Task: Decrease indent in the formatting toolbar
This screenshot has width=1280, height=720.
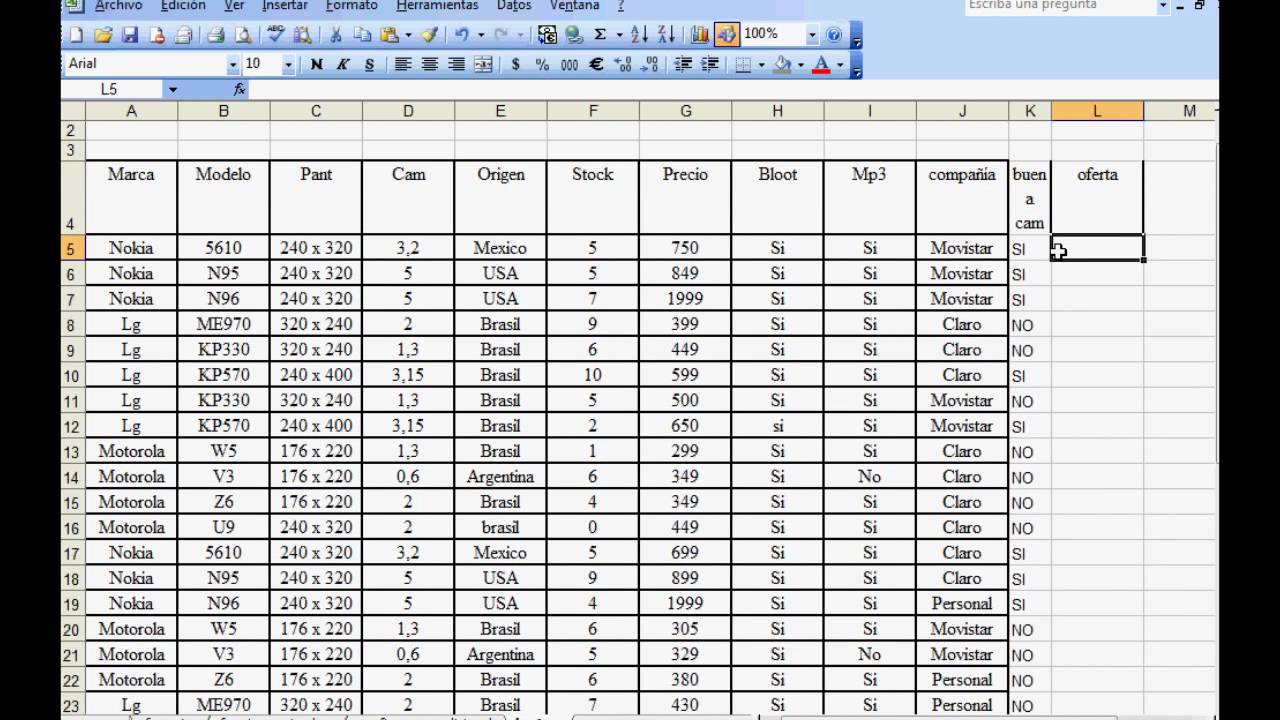Action: pyautogui.click(x=684, y=64)
